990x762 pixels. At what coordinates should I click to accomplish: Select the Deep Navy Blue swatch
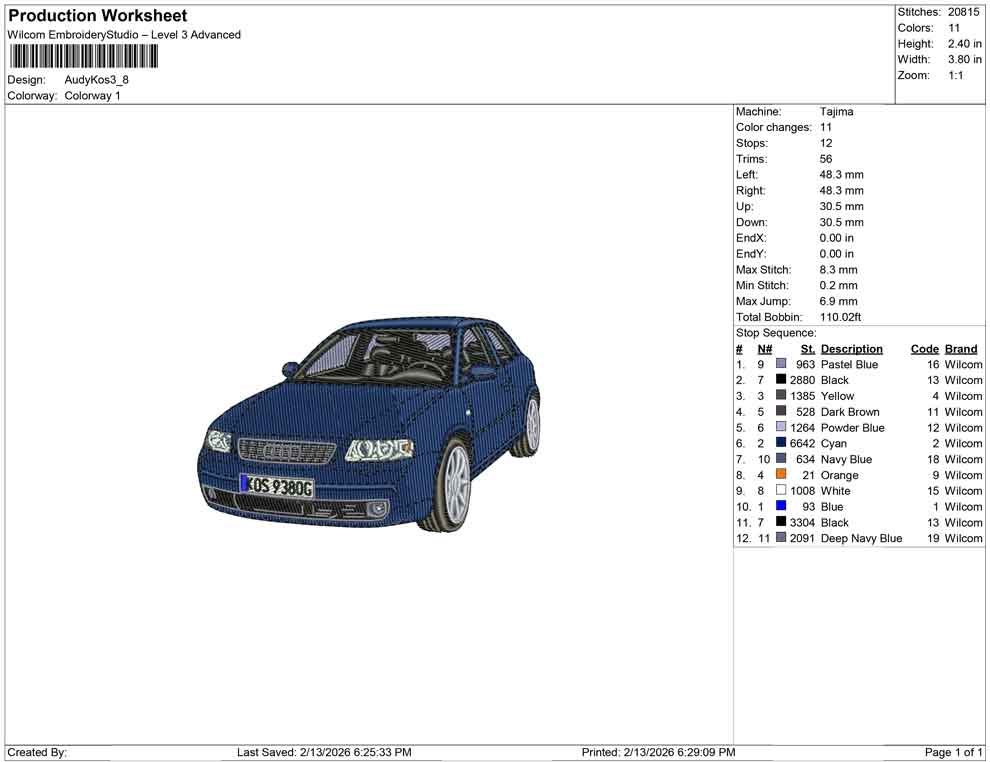pos(781,538)
